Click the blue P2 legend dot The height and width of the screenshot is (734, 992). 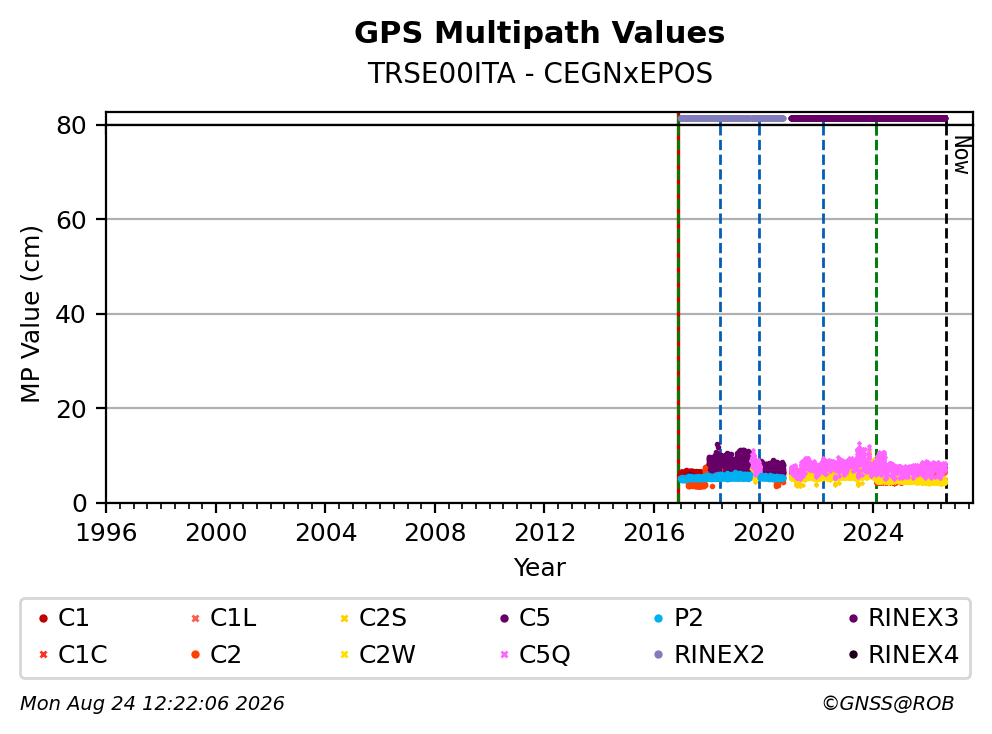pyautogui.click(x=659, y=618)
